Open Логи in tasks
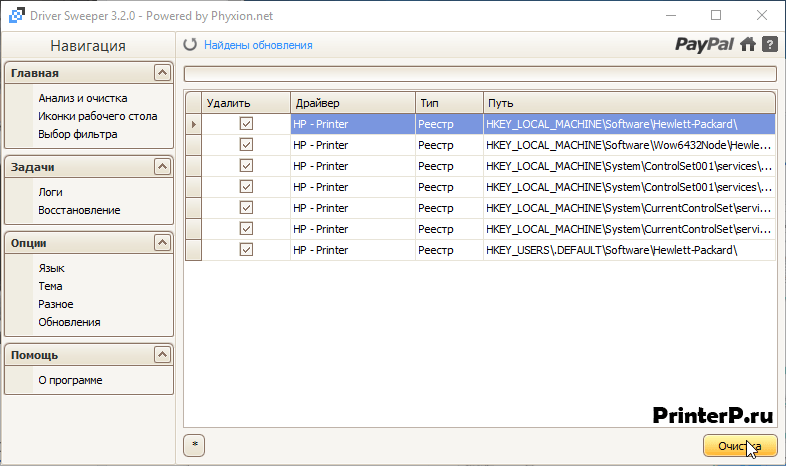Image resolution: width=786 pixels, height=466 pixels. click(x=51, y=192)
